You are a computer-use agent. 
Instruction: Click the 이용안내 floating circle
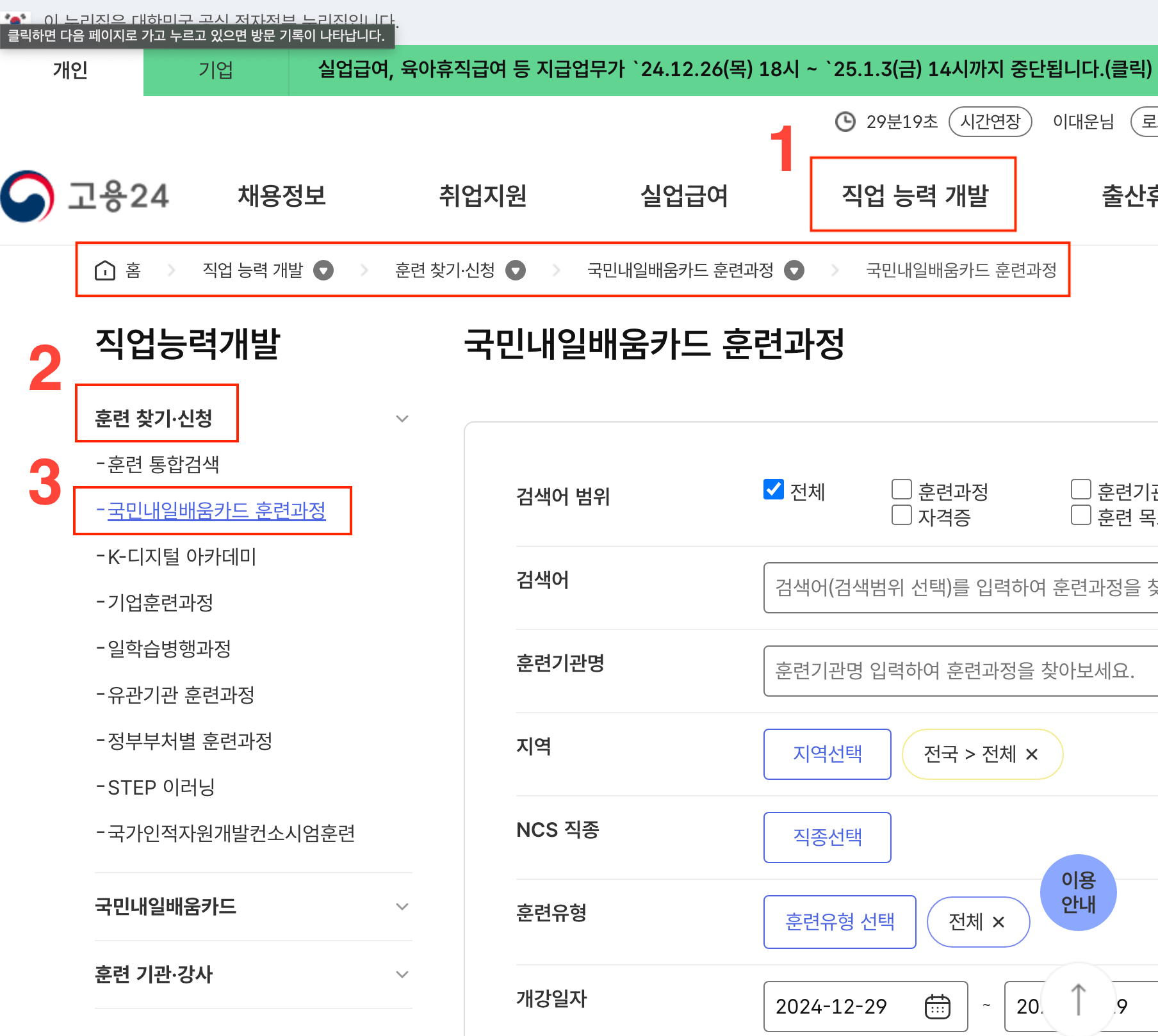1078,892
